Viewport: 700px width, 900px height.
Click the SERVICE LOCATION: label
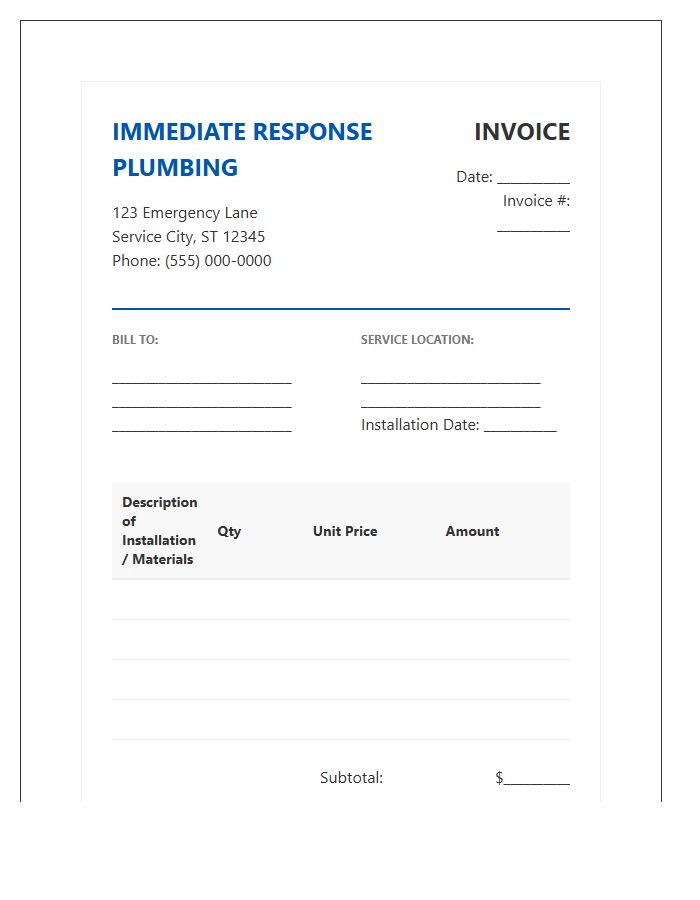[x=417, y=340]
